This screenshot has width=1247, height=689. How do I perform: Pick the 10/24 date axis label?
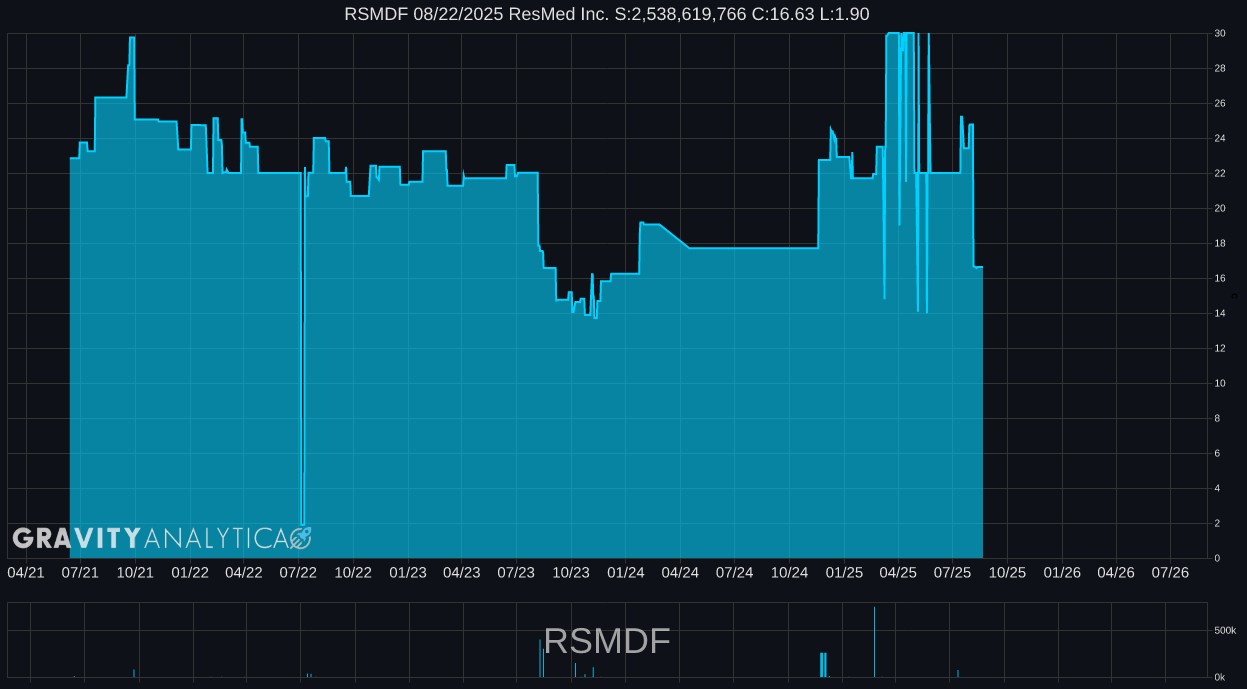(789, 572)
